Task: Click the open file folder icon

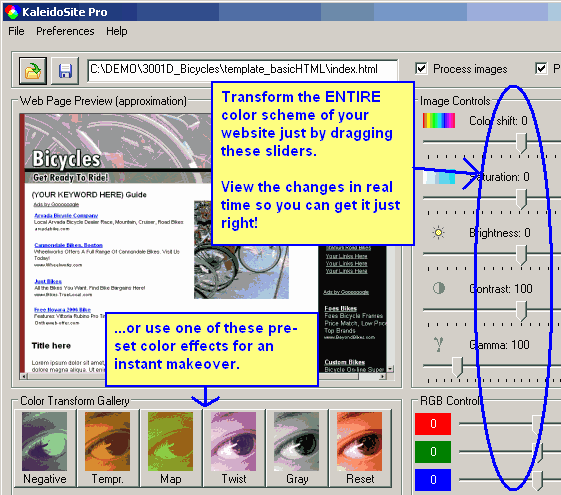Action: coord(33,70)
